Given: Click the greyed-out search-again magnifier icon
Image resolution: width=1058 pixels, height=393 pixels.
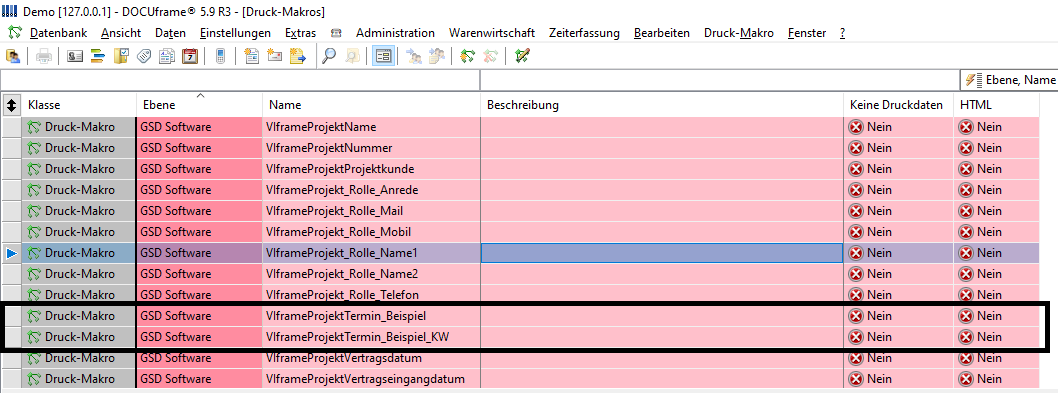Looking at the screenshot, I should tap(352, 56).
